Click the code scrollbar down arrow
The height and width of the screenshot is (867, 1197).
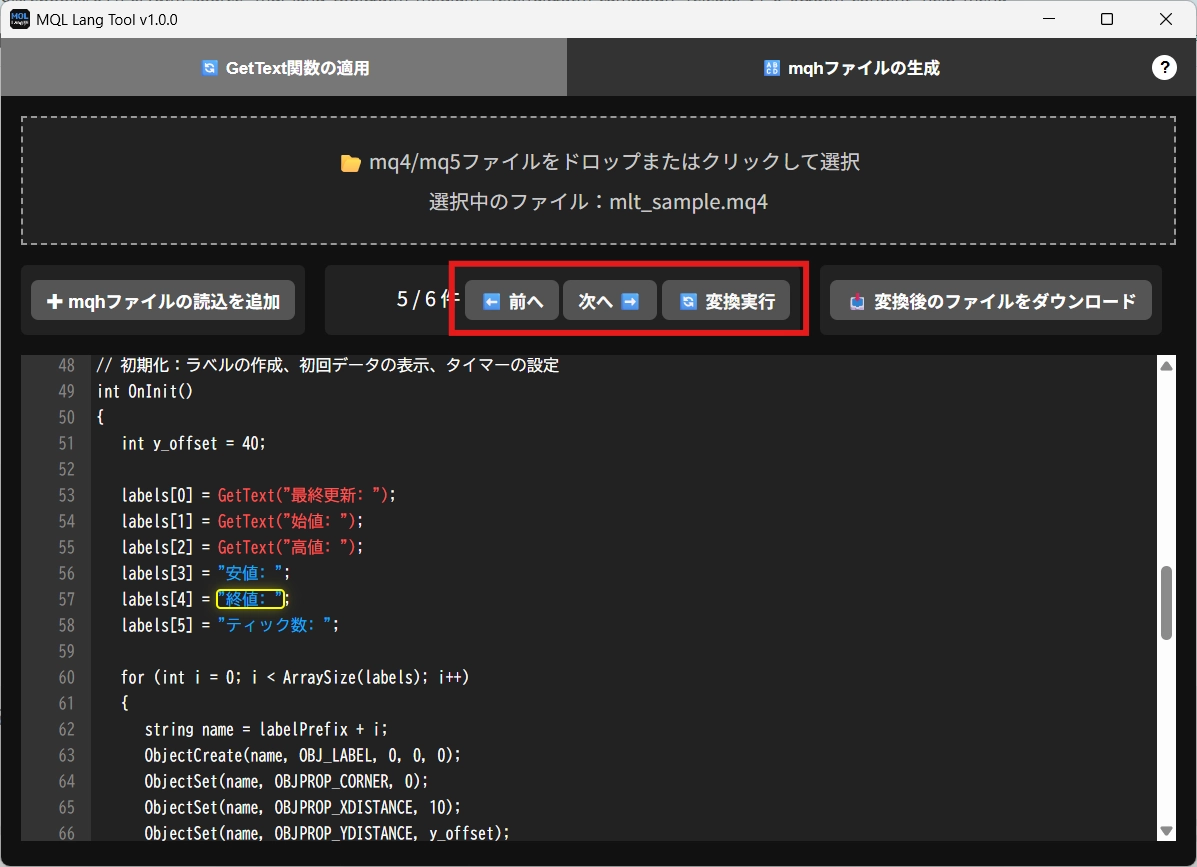point(1166,831)
